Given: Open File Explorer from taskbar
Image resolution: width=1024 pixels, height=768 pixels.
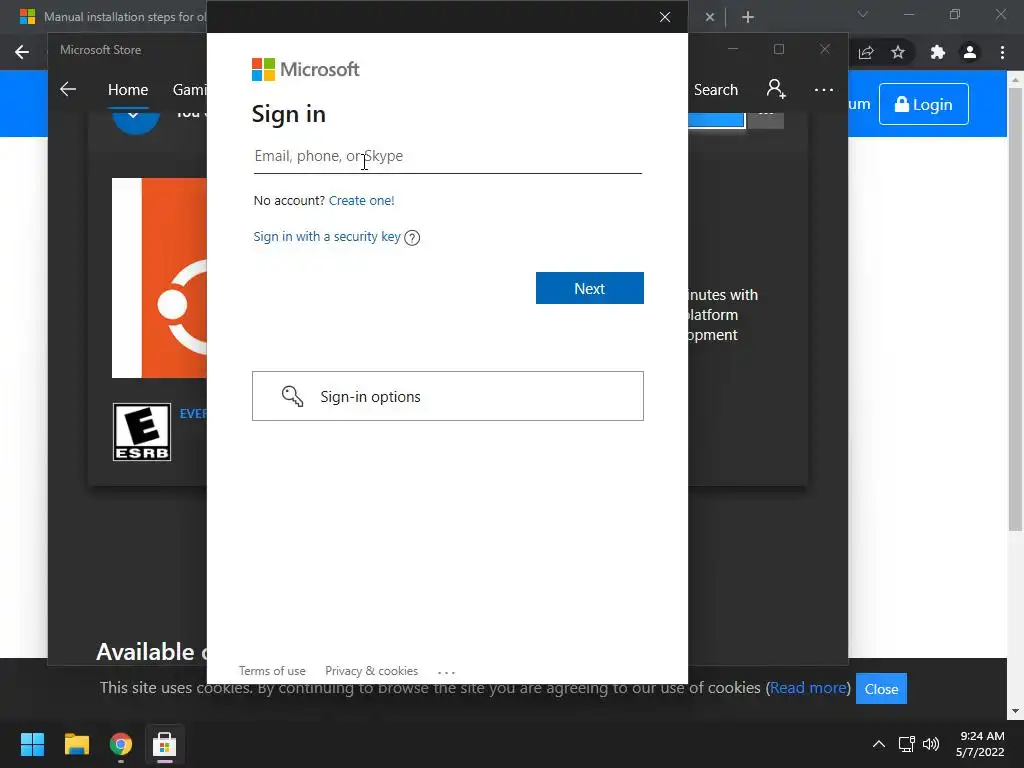Looking at the screenshot, I should tap(76, 744).
